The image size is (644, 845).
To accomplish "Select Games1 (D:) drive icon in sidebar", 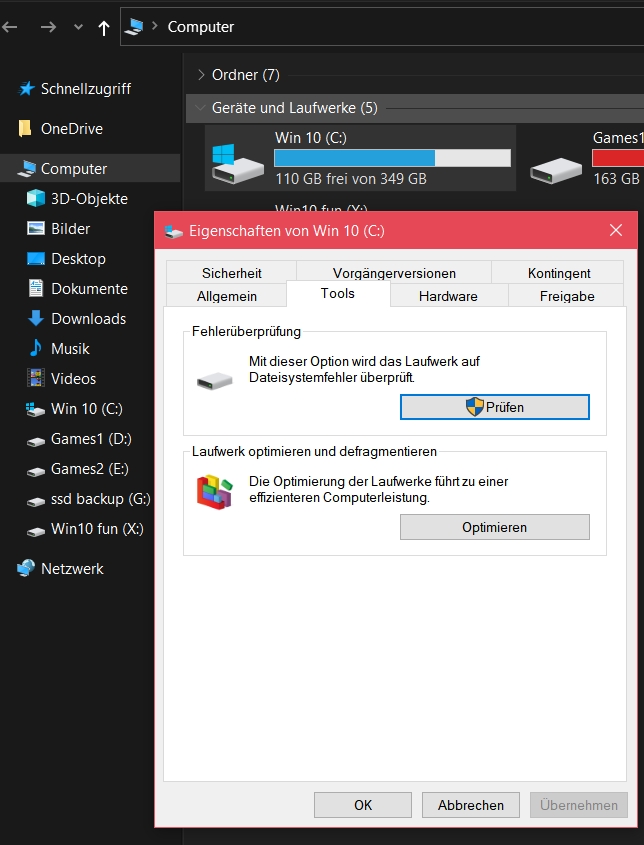I will point(36,442).
